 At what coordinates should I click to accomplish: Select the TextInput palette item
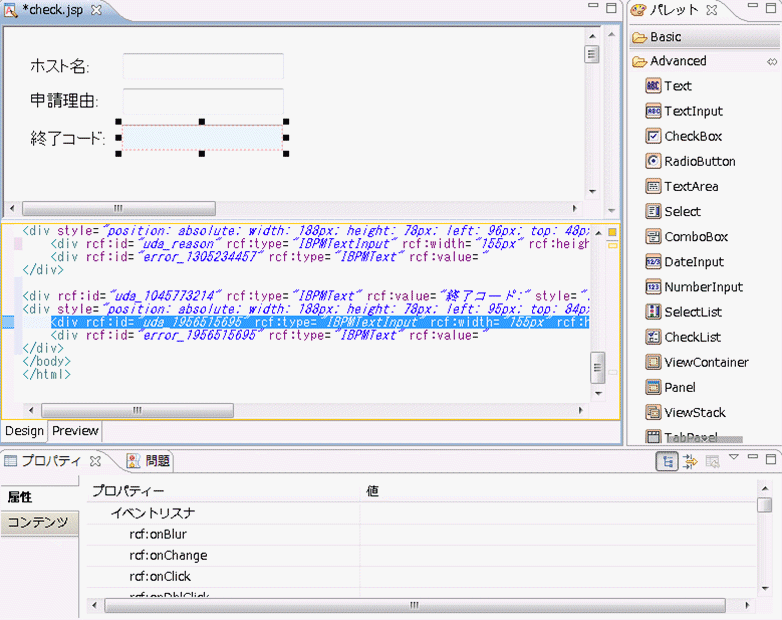692,111
